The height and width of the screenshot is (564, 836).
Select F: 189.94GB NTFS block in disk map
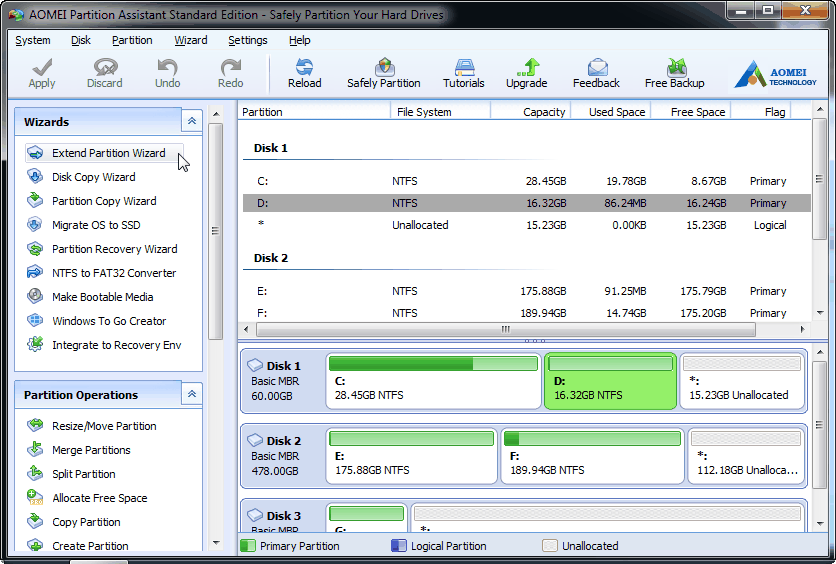(x=592, y=456)
